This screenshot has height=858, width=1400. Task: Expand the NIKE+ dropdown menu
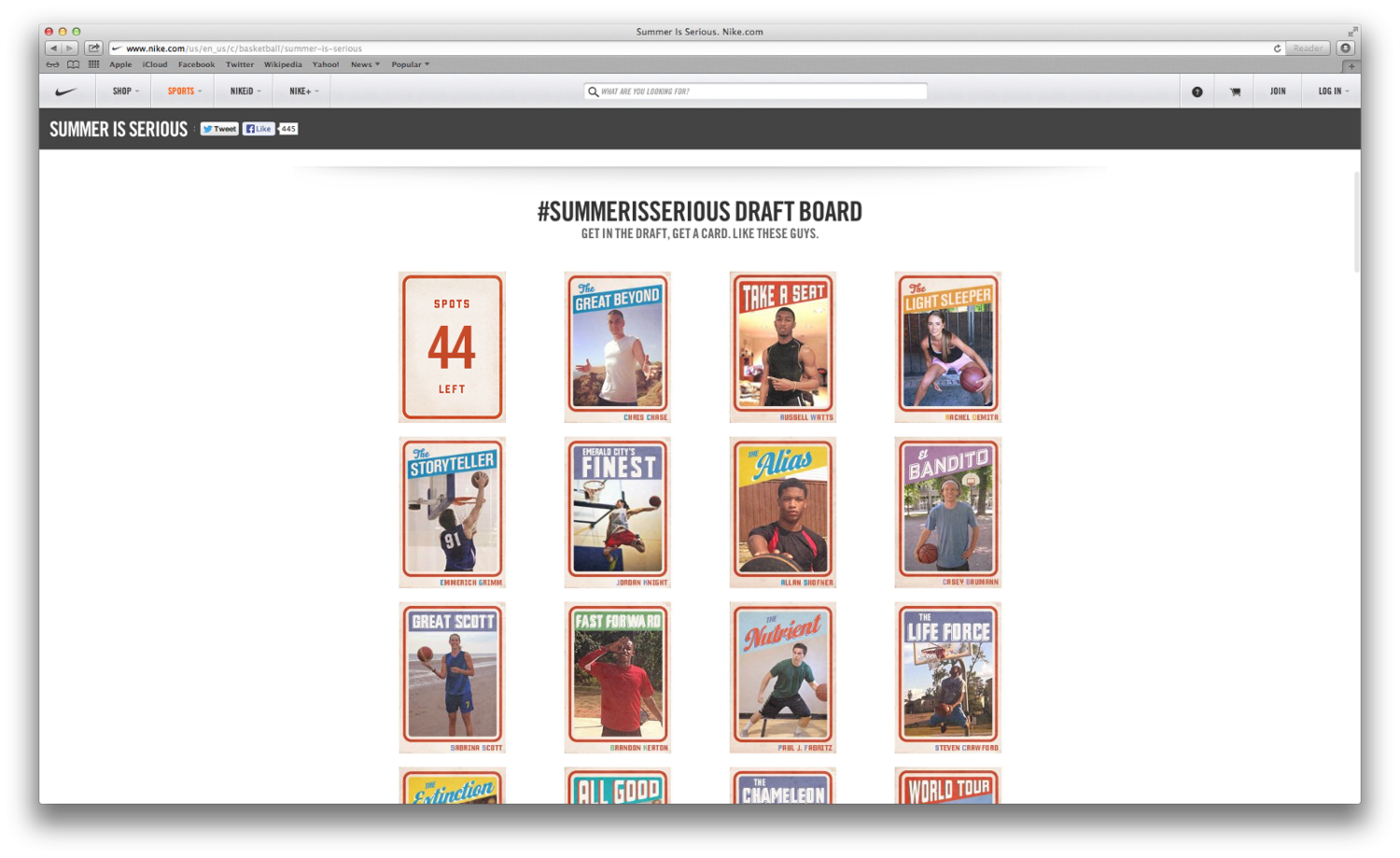pyautogui.click(x=303, y=91)
